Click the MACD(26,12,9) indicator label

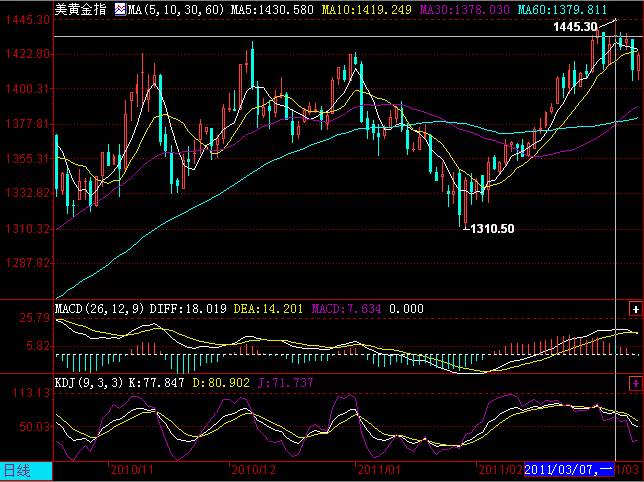(x=100, y=309)
